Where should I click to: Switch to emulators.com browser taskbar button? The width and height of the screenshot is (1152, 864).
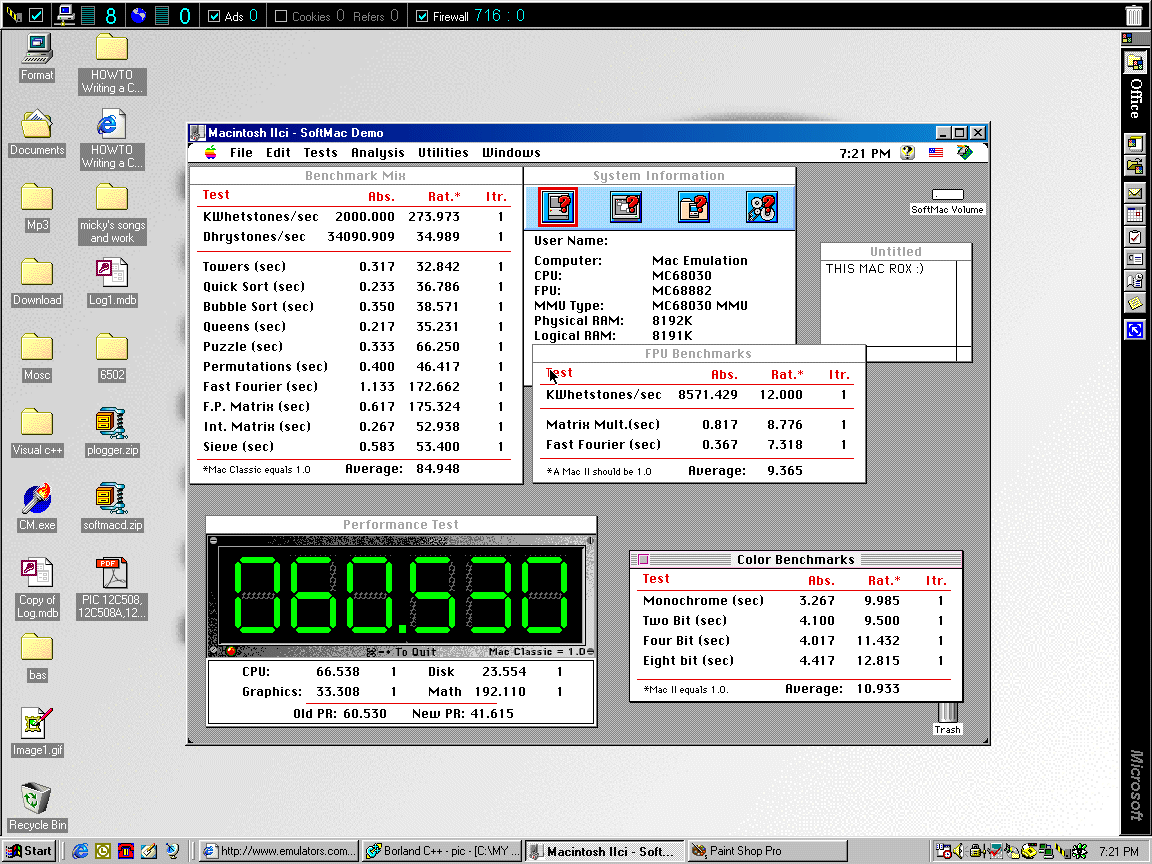(x=279, y=851)
